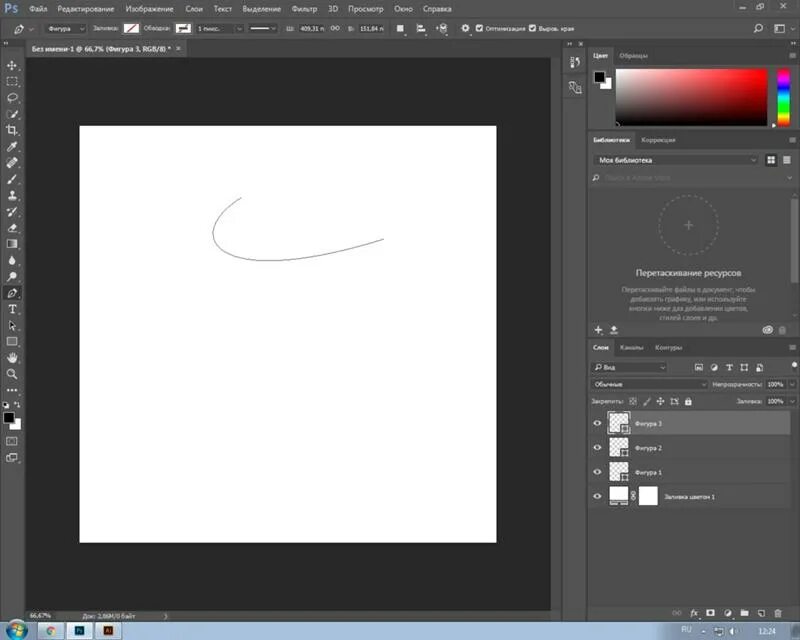
Task: Select the Lasso tool
Action: [x=12, y=98]
